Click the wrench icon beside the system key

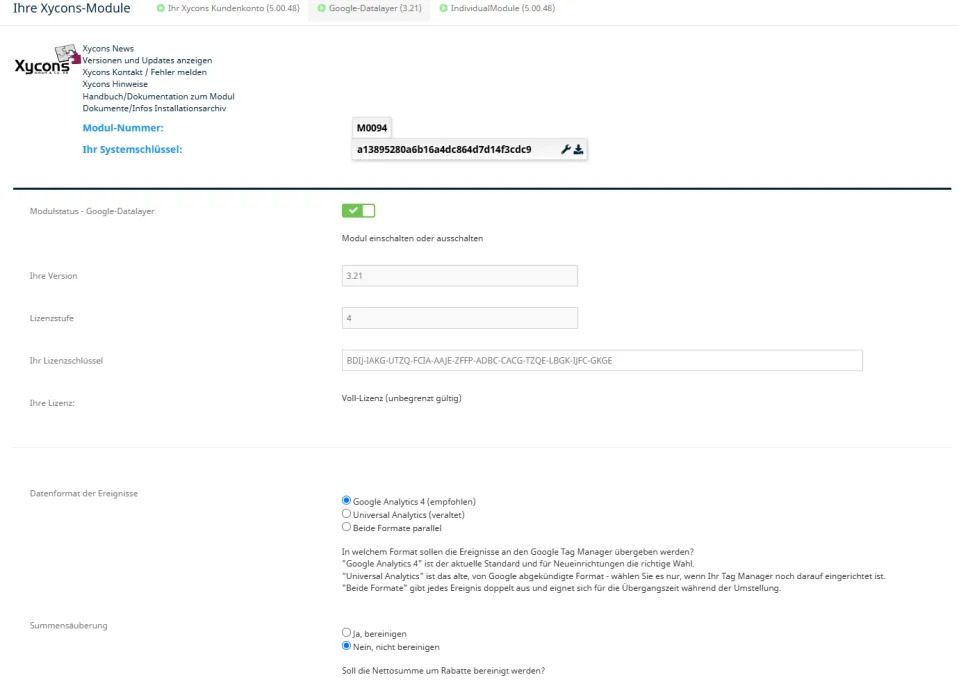coord(566,149)
